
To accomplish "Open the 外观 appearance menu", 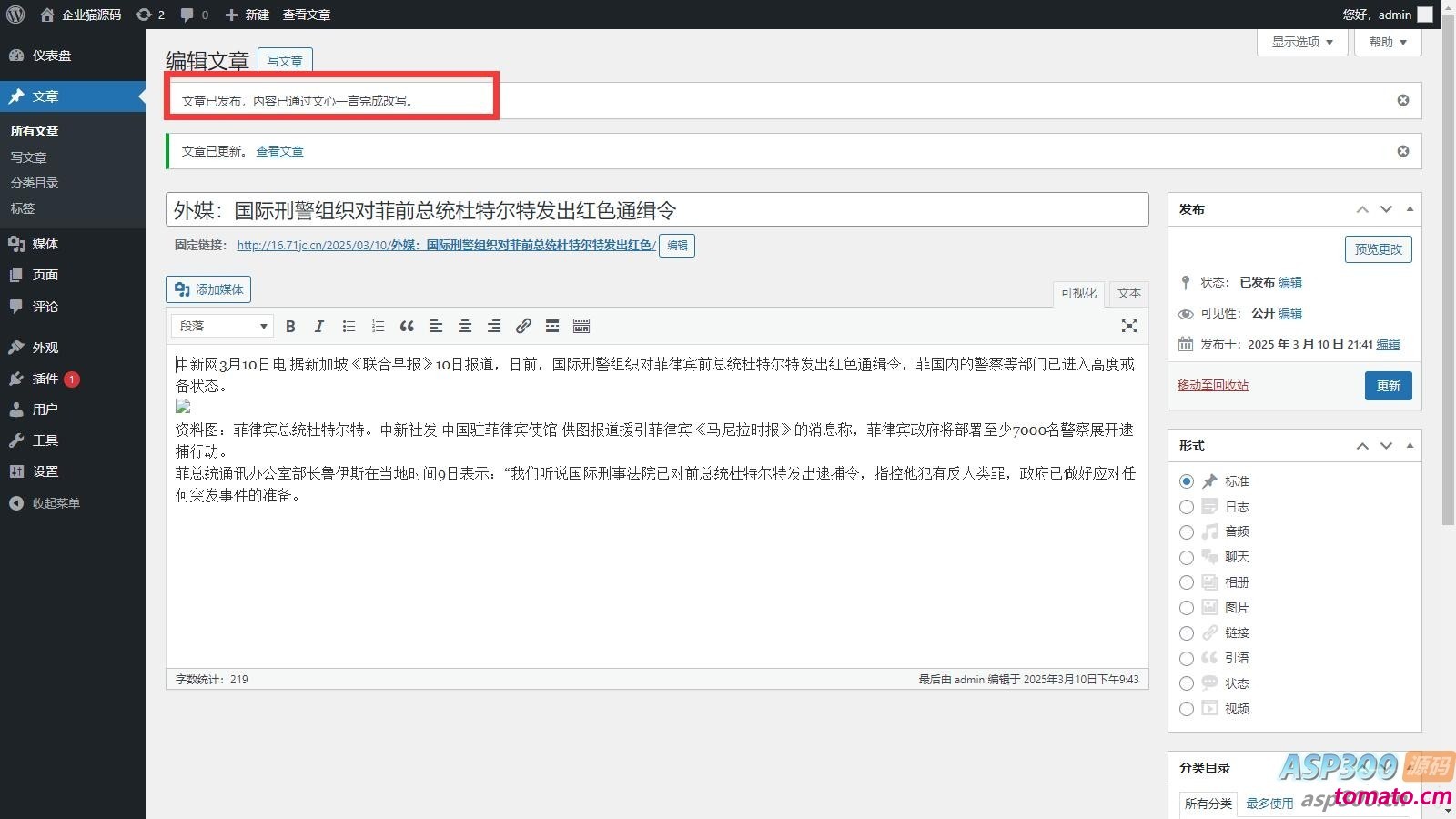I will 73,348.
